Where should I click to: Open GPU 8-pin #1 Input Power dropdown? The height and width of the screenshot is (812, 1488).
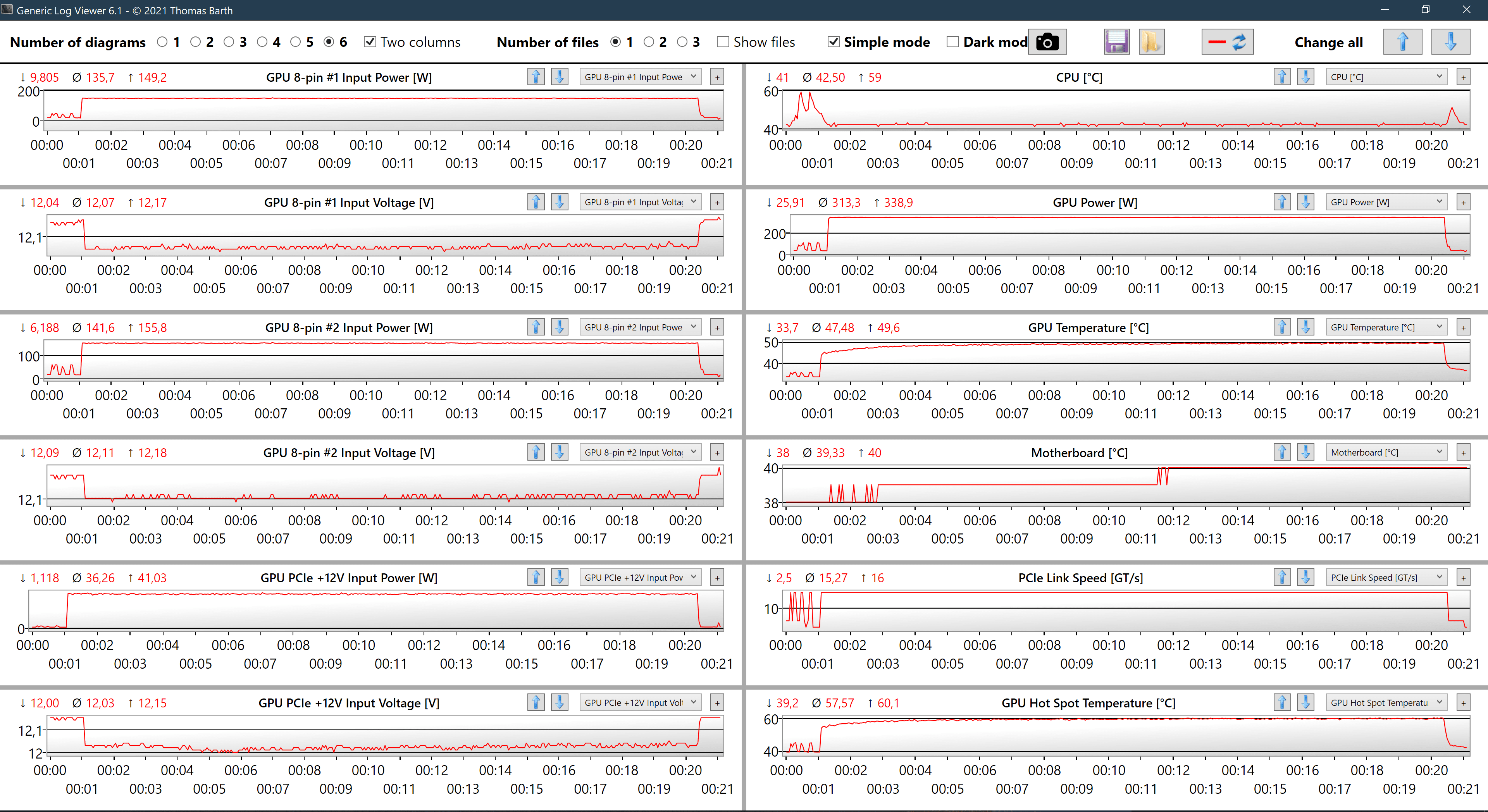coord(641,77)
